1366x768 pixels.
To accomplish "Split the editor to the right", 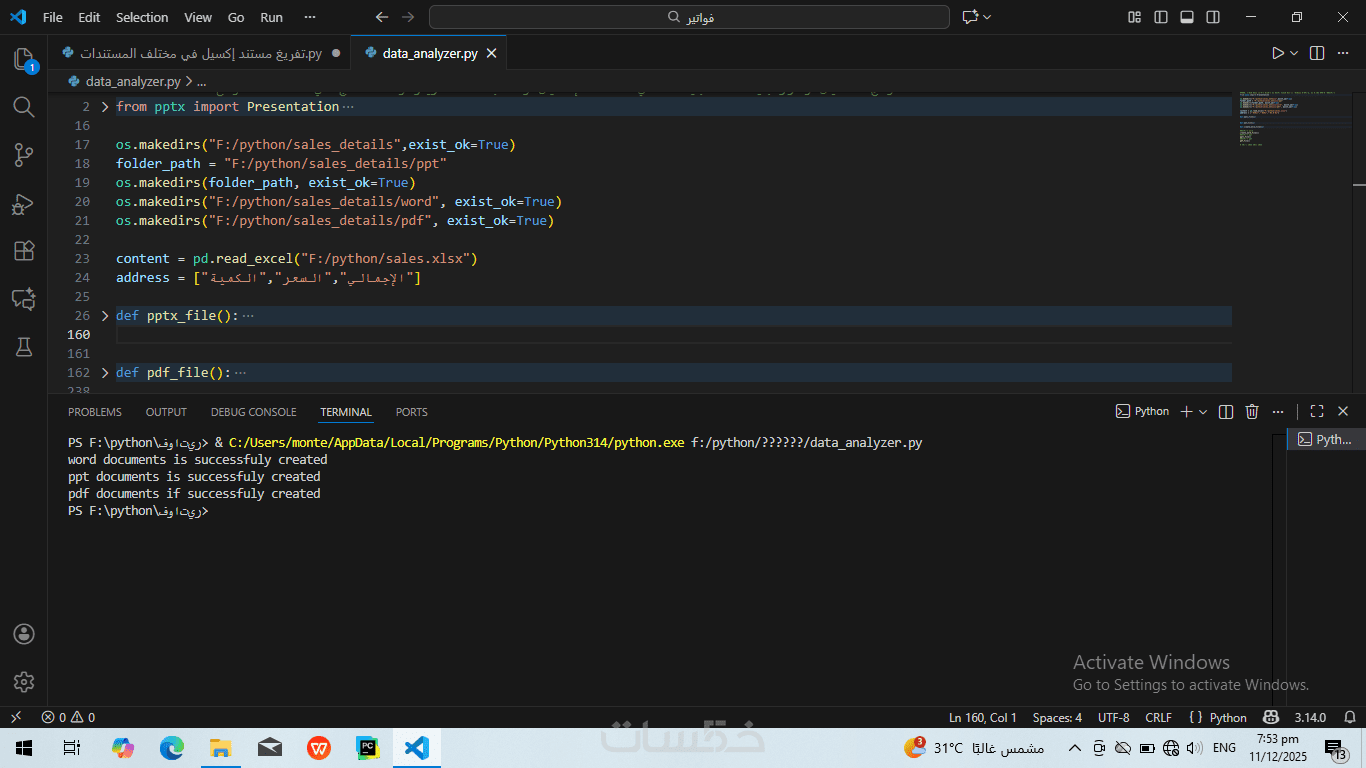I will 1317,53.
